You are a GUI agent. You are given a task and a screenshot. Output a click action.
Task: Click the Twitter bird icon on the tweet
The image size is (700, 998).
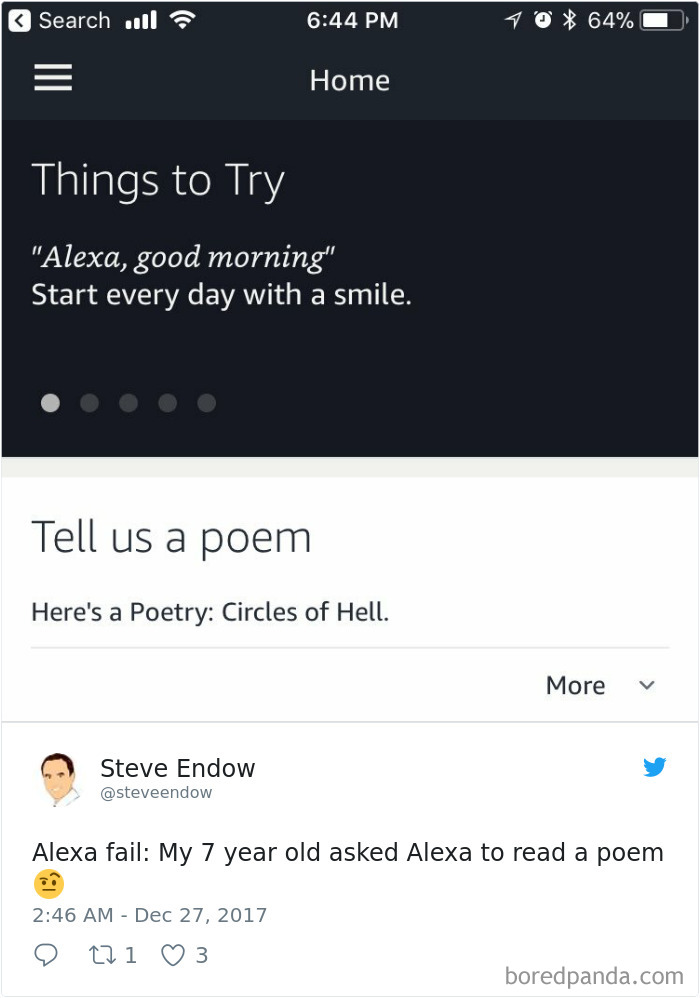(656, 767)
